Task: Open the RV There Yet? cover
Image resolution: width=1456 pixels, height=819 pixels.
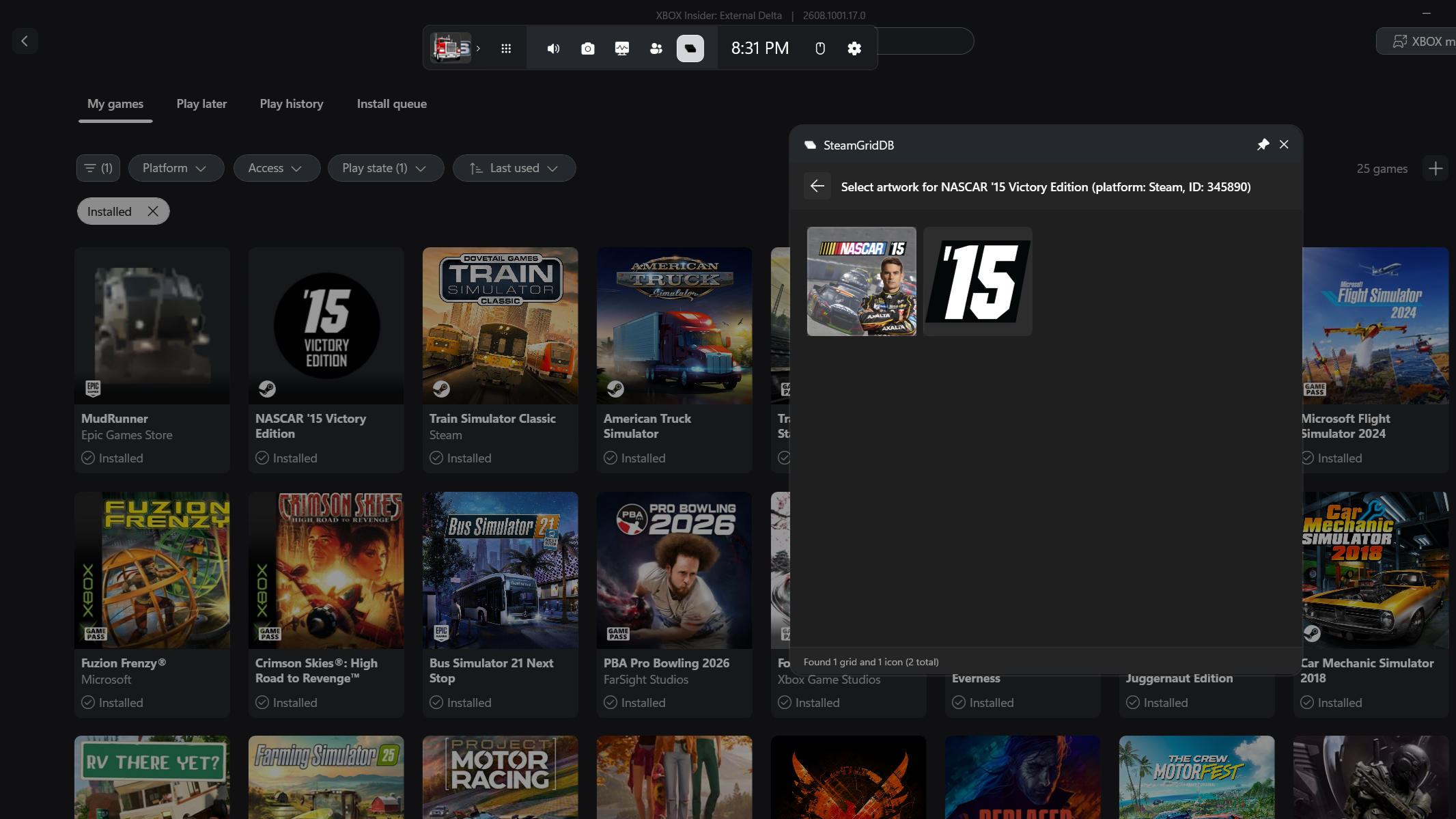Action: (152, 777)
